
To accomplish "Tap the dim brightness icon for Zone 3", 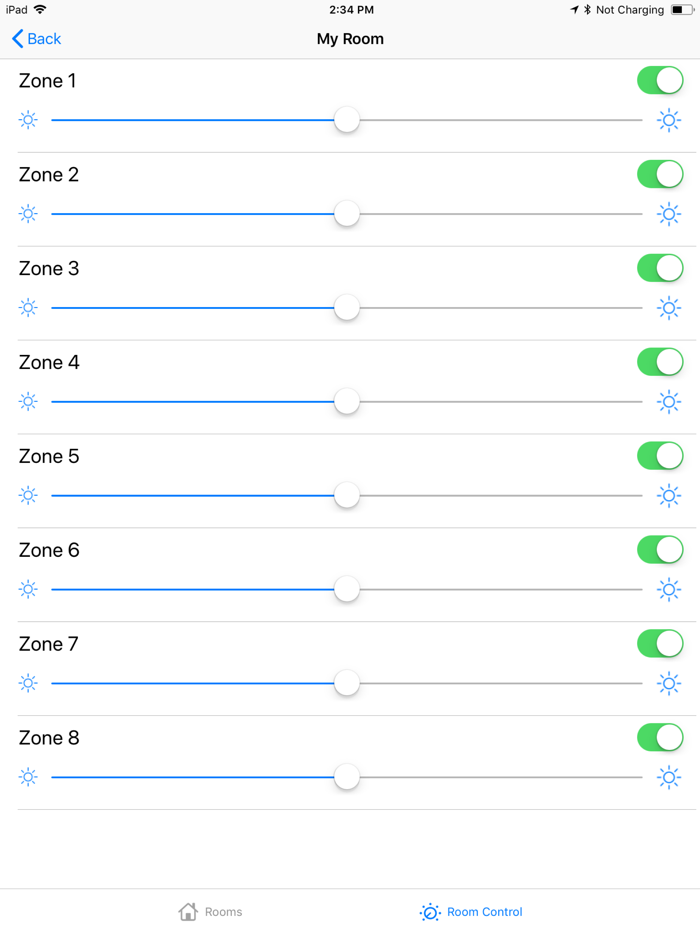I will 28,308.
